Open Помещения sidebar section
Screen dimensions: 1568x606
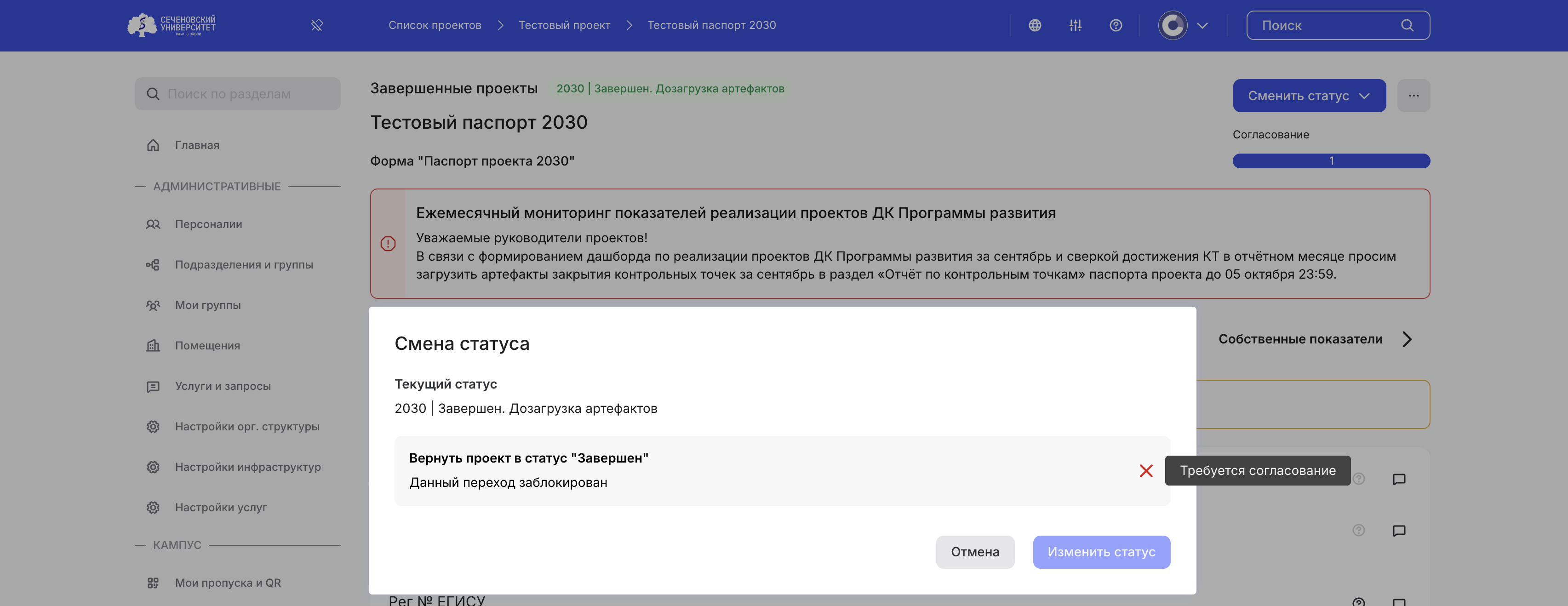207,346
